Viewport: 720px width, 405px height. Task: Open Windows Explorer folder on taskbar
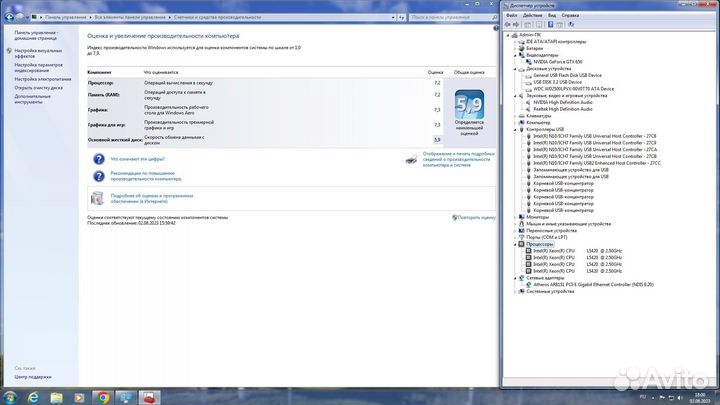click(56, 398)
